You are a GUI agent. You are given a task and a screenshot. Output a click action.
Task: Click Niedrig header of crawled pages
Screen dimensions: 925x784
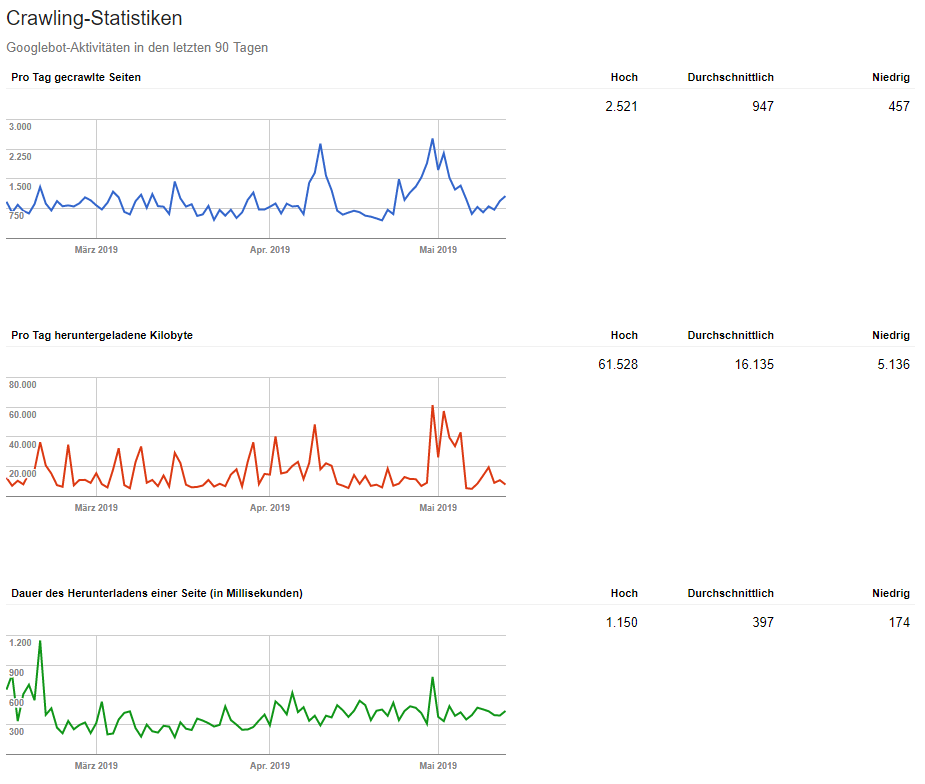pyautogui.click(x=891, y=77)
